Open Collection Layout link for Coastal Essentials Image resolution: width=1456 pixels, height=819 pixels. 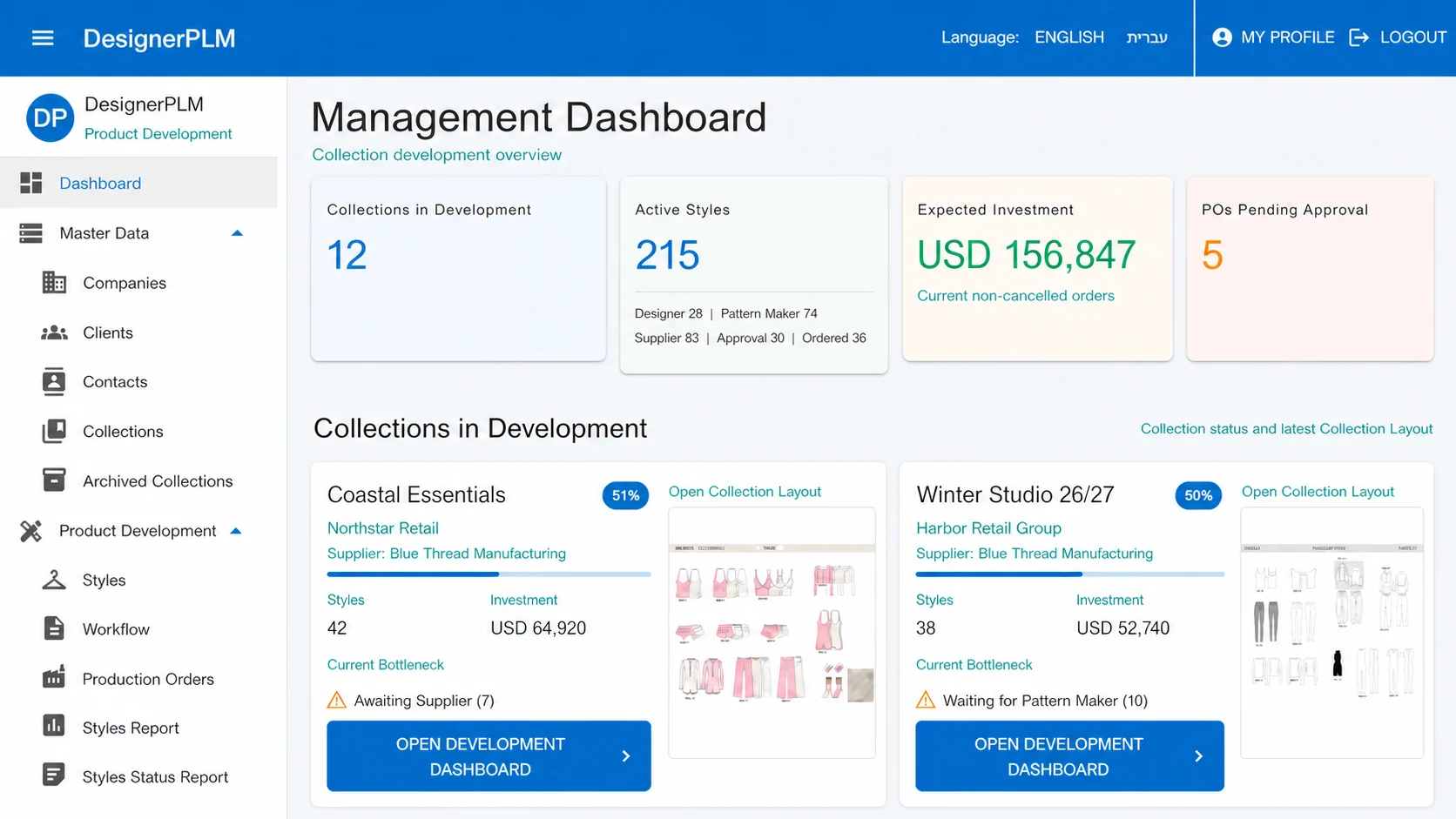pyautogui.click(x=745, y=492)
